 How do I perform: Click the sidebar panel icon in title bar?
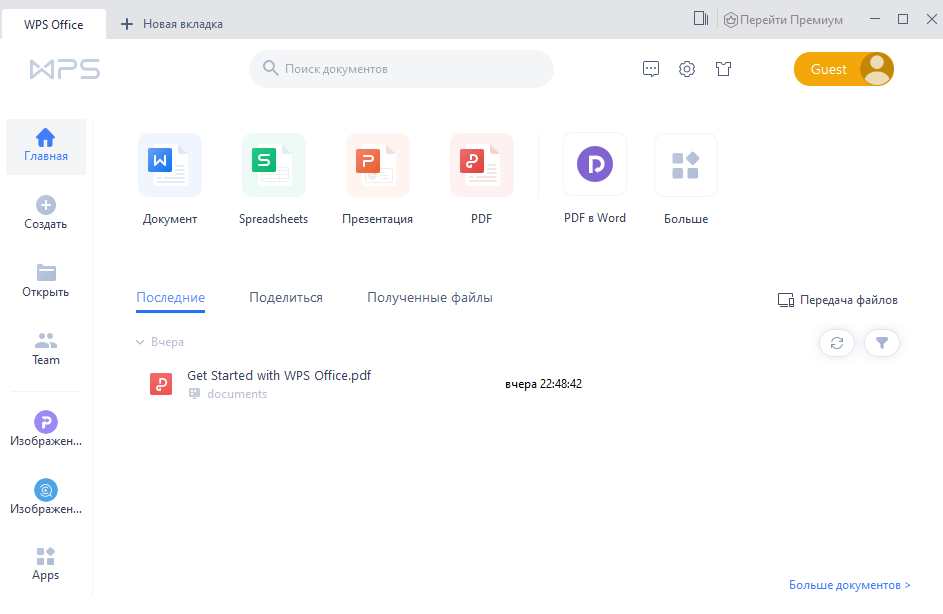701,19
